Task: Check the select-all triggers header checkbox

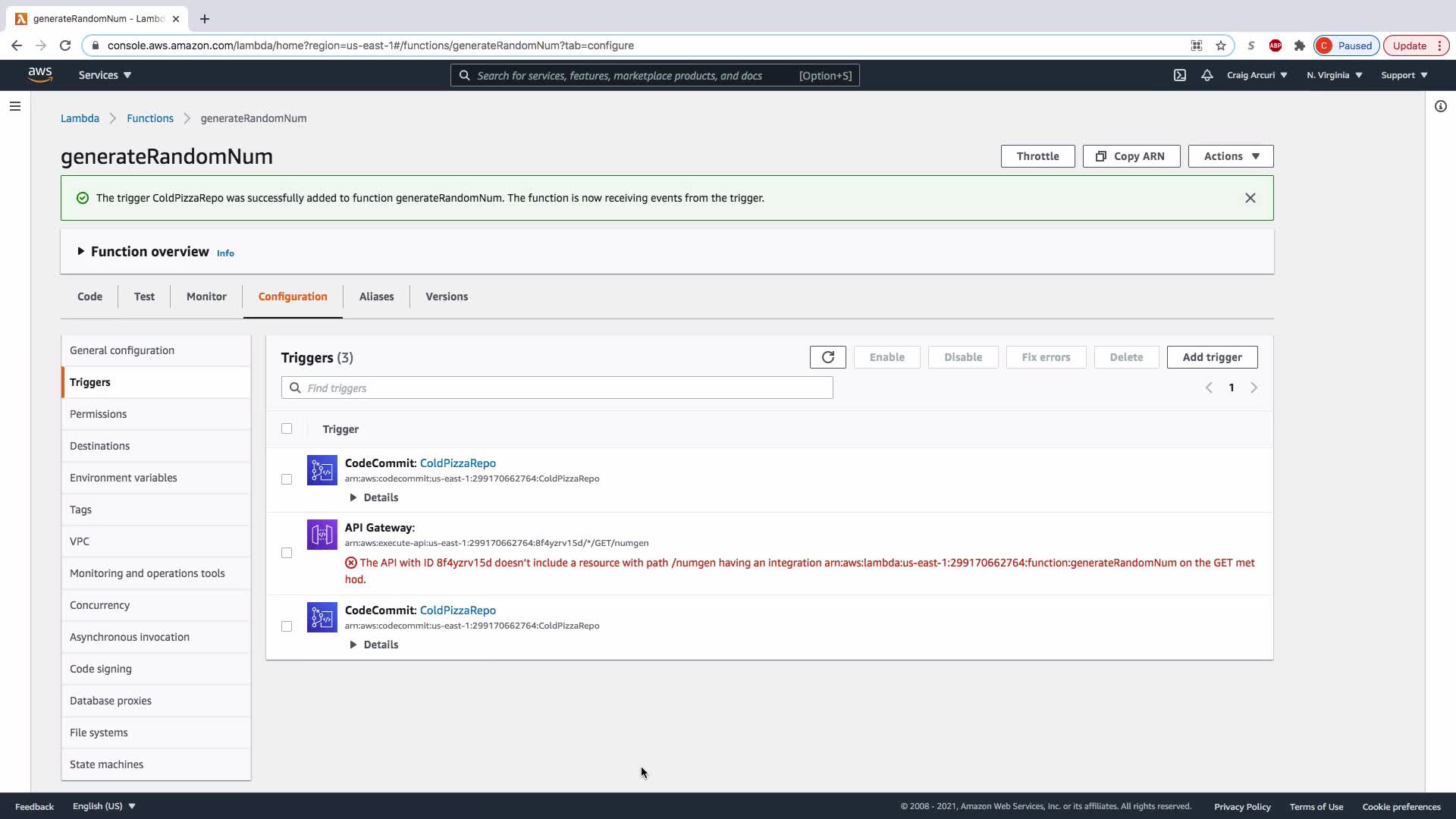Action: tap(287, 428)
